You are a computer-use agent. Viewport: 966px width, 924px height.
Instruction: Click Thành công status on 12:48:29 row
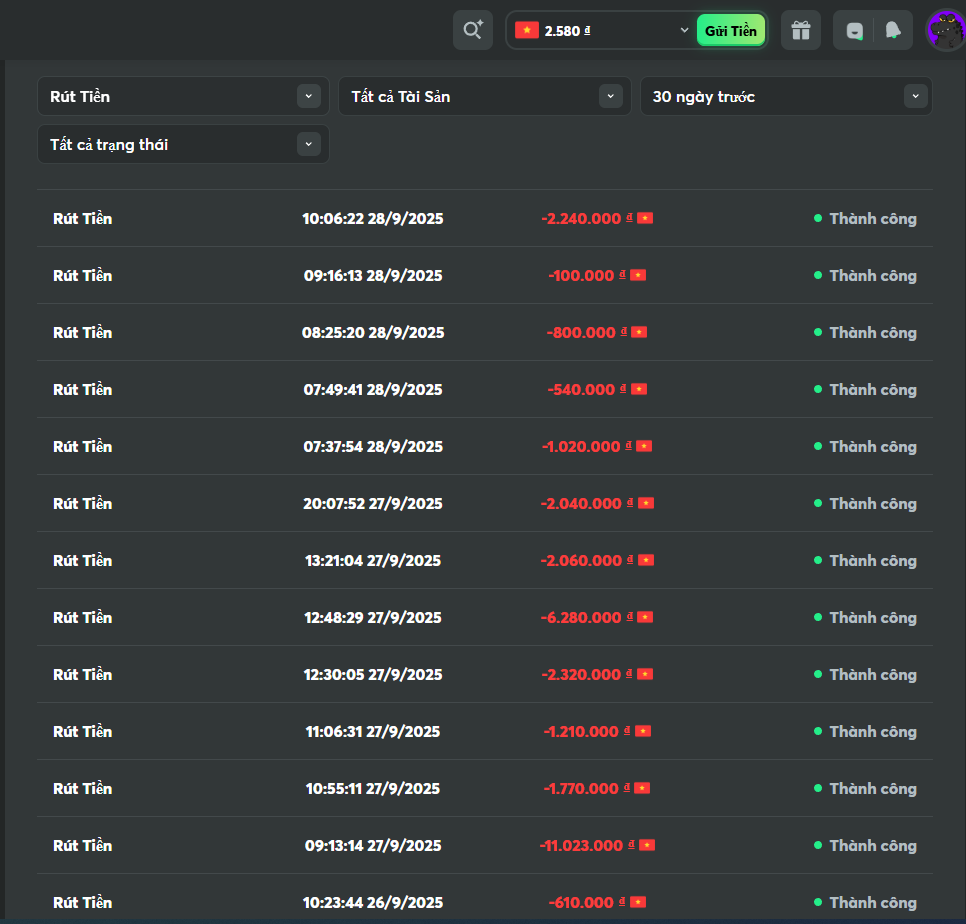pos(872,617)
